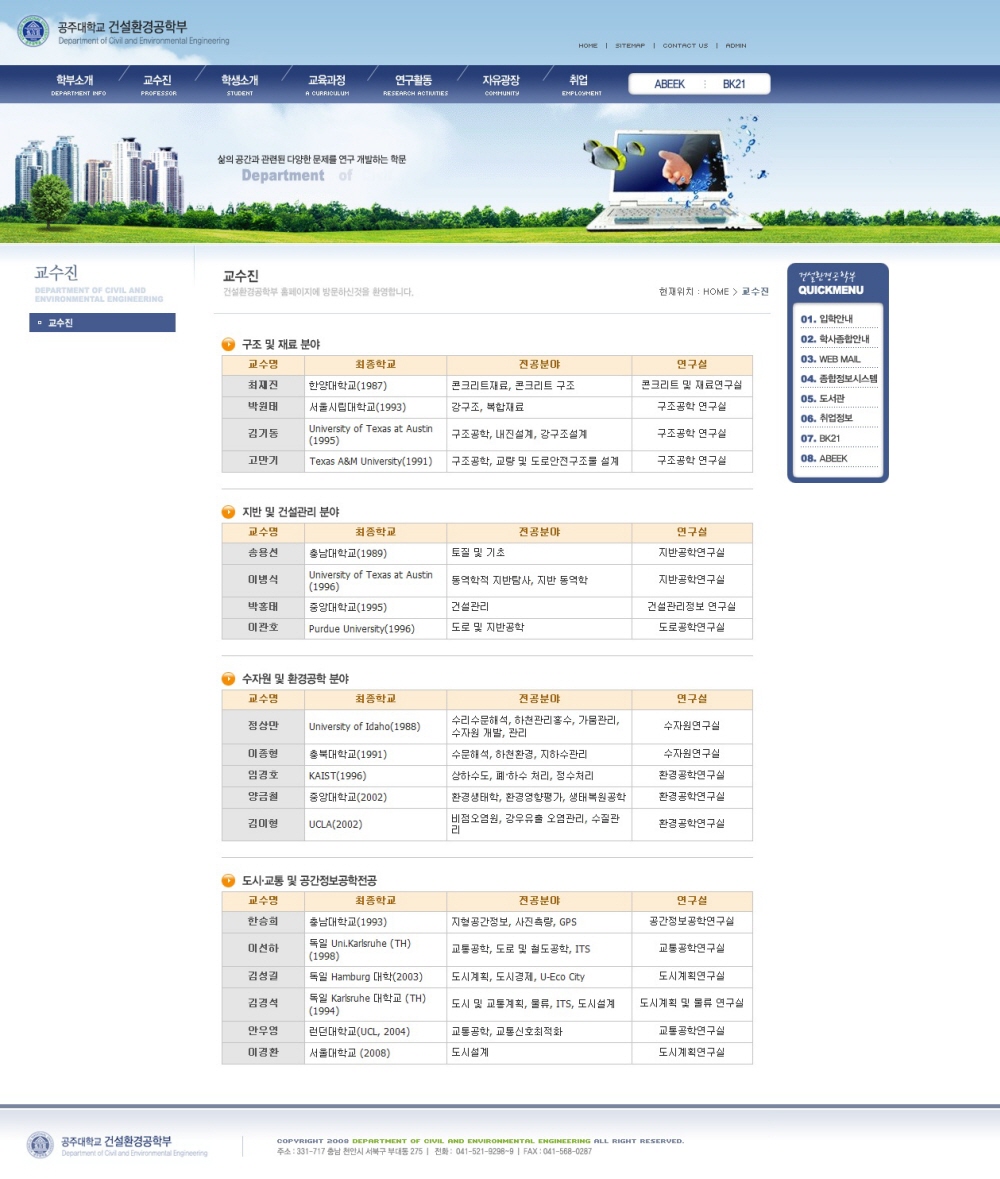
Task: Click orange bullet icon beside 지반 및 건설관리 분야
Action: [x=228, y=512]
